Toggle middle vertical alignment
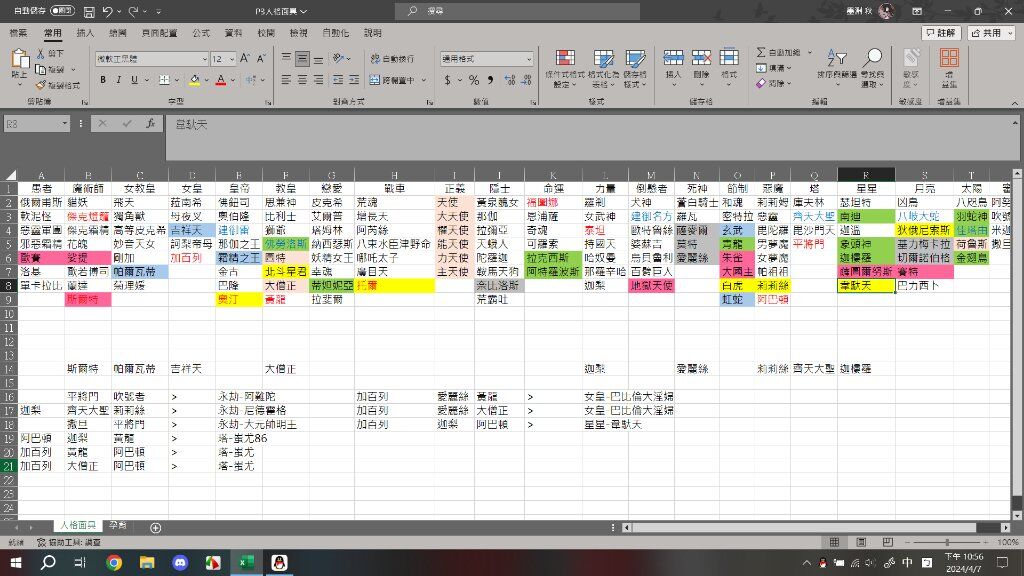1024x576 pixels. (x=302, y=59)
